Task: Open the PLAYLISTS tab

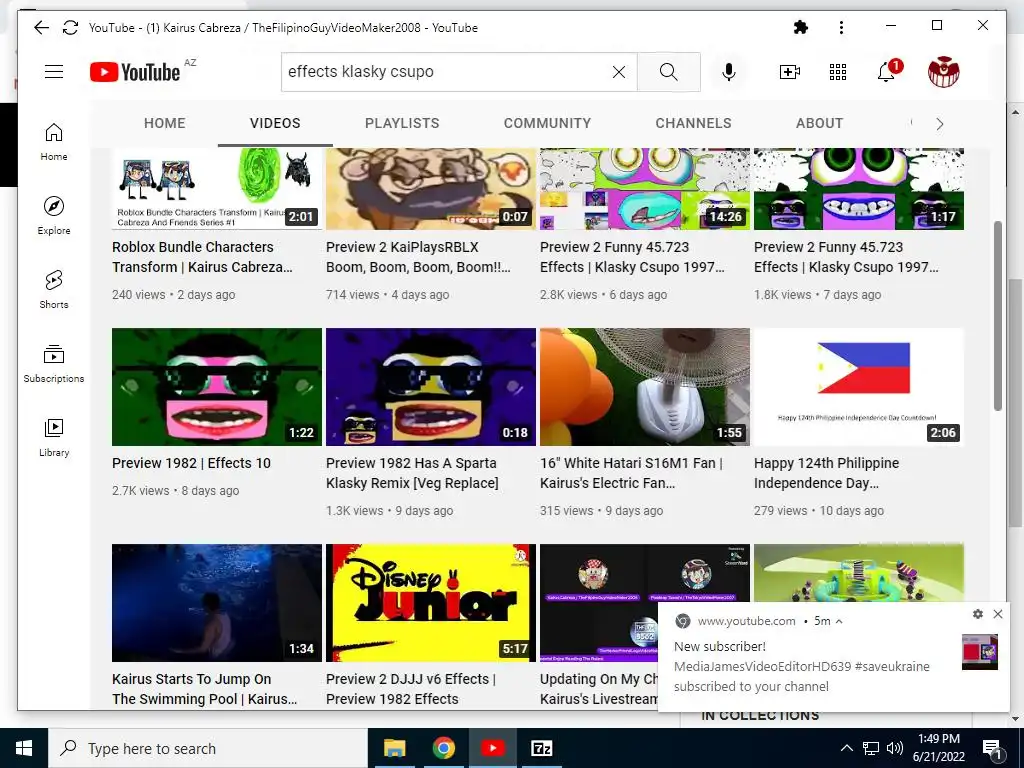Action: point(402,123)
